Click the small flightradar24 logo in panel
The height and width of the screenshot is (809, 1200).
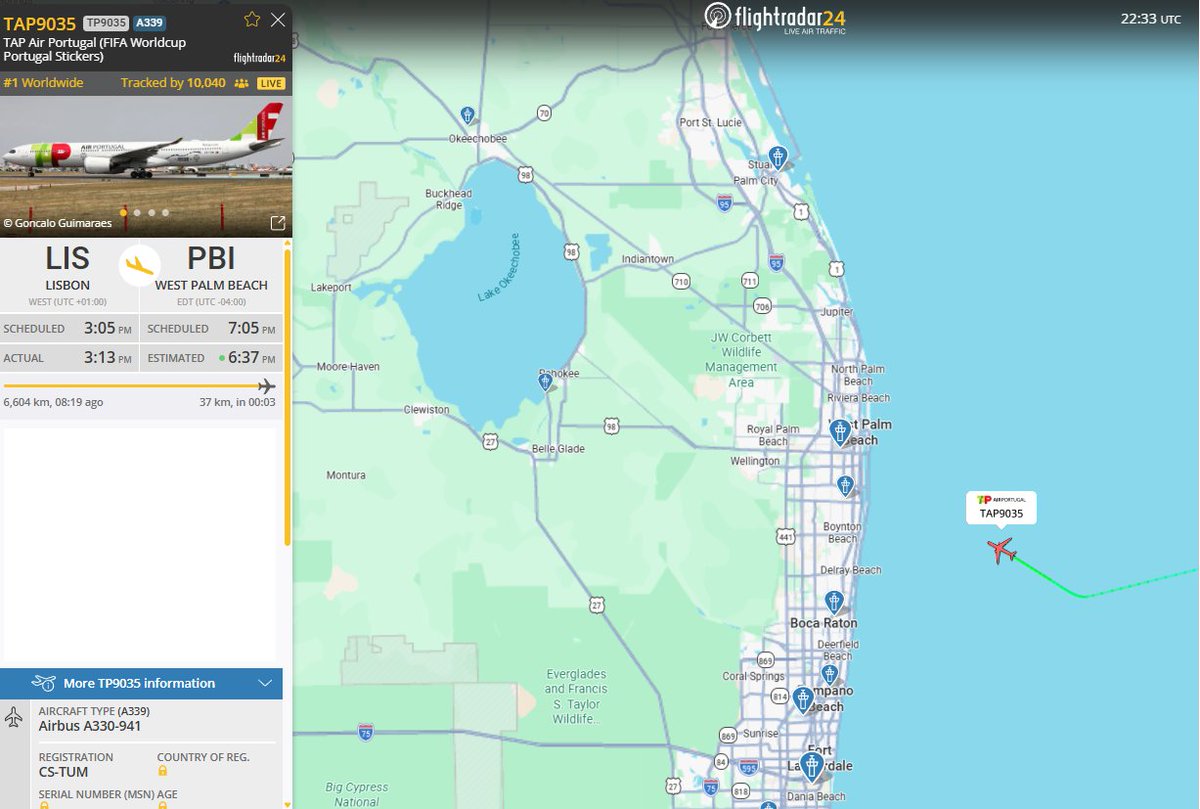pos(260,58)
